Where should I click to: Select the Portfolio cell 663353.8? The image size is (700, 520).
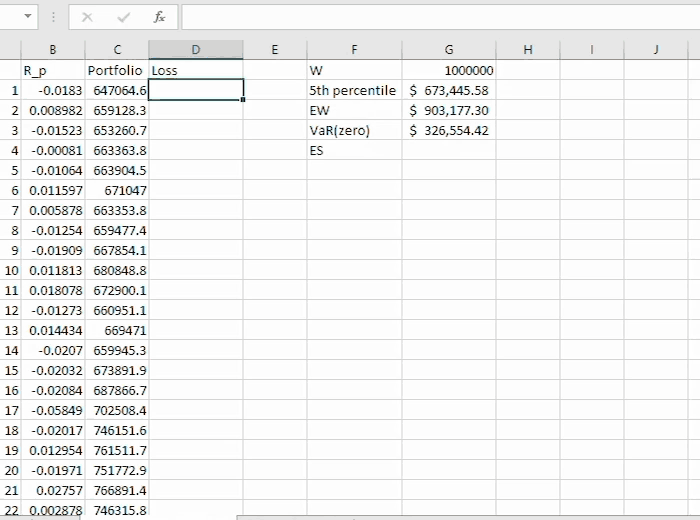117,210
